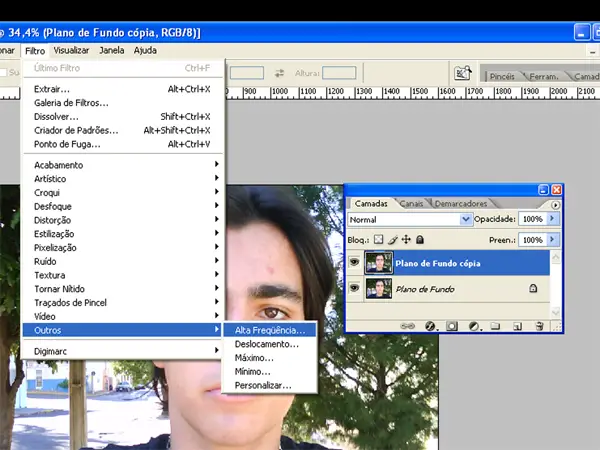Viewport: 600px width, 450px height.
Task: Toggle lock transparent pixels checkerboard box
Action: tap(379, 240)
